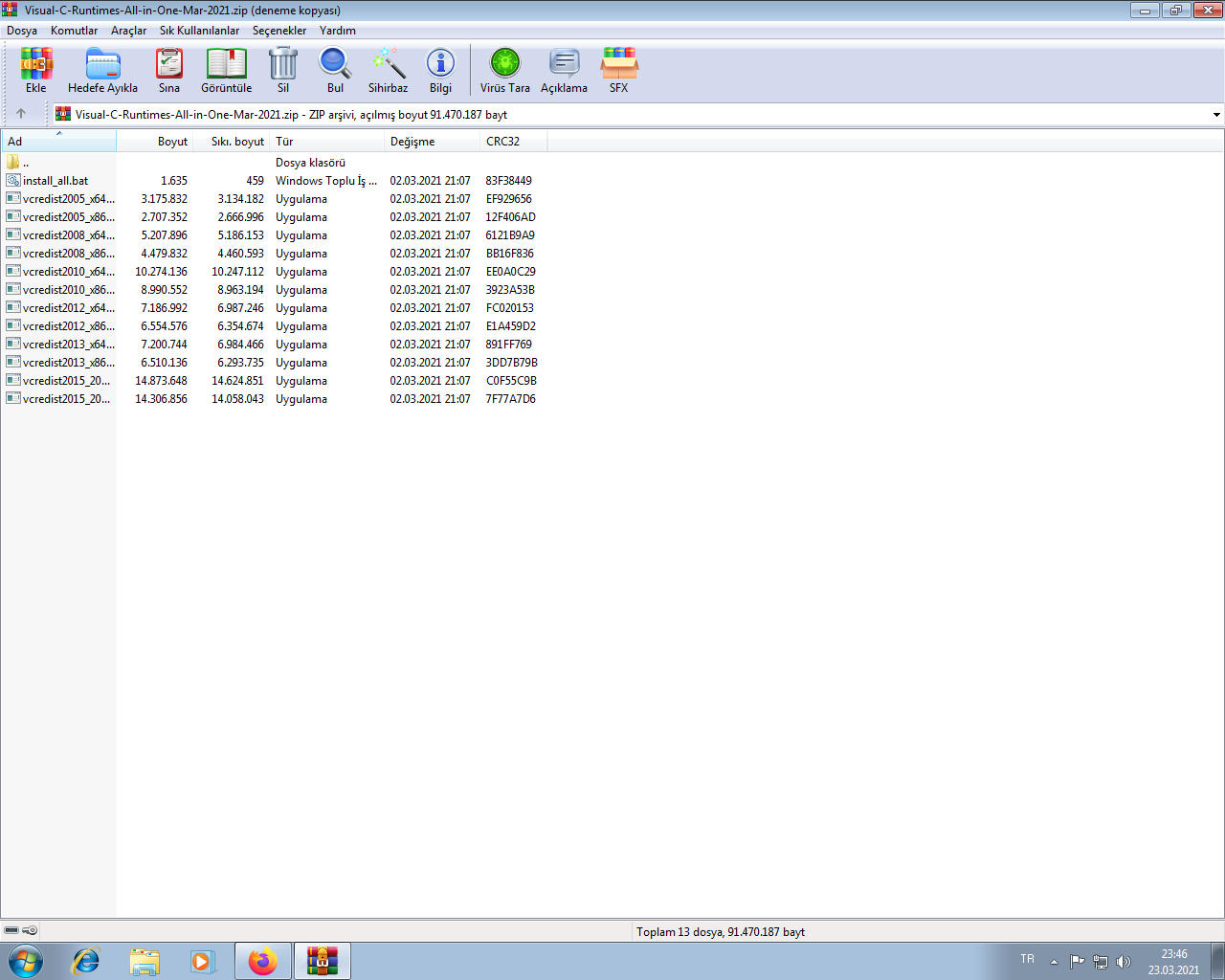Select the vcredist2005_x64 file row
1225x980 pixels.
click(x=274, y=199)
